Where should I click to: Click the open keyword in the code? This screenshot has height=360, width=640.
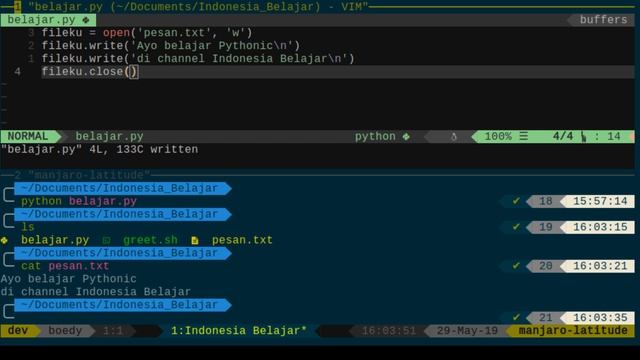click(116, 33)
